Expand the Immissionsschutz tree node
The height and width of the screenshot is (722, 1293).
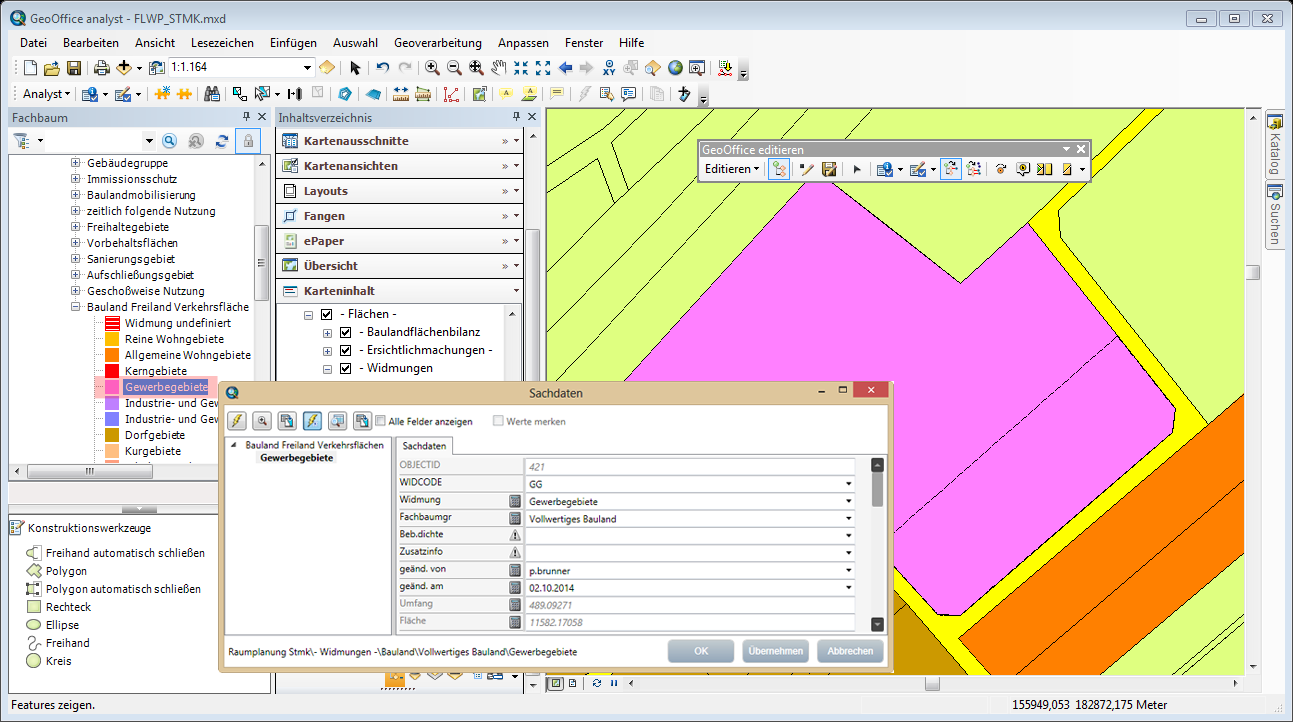tap(76, 179)
